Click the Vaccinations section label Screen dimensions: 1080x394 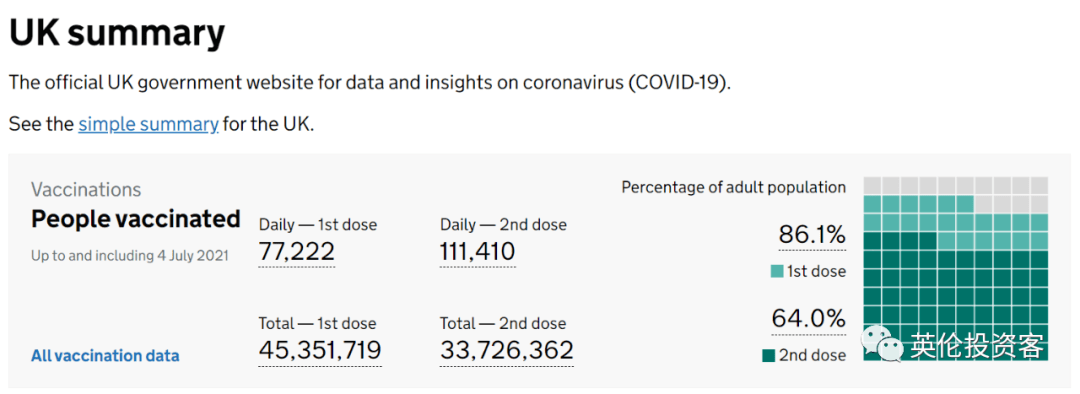86,189
